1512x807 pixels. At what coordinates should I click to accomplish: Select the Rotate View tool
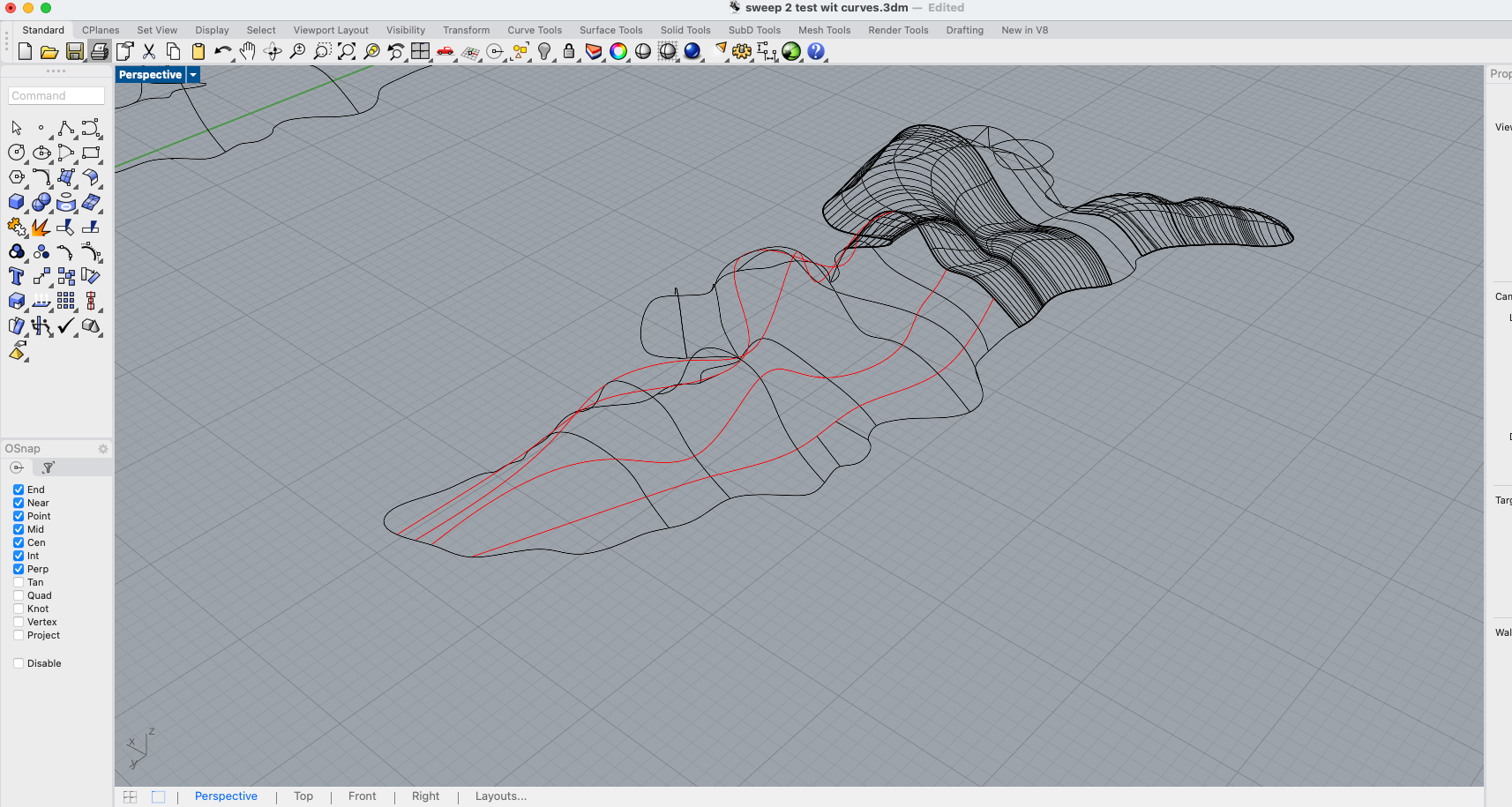(273, 51)
